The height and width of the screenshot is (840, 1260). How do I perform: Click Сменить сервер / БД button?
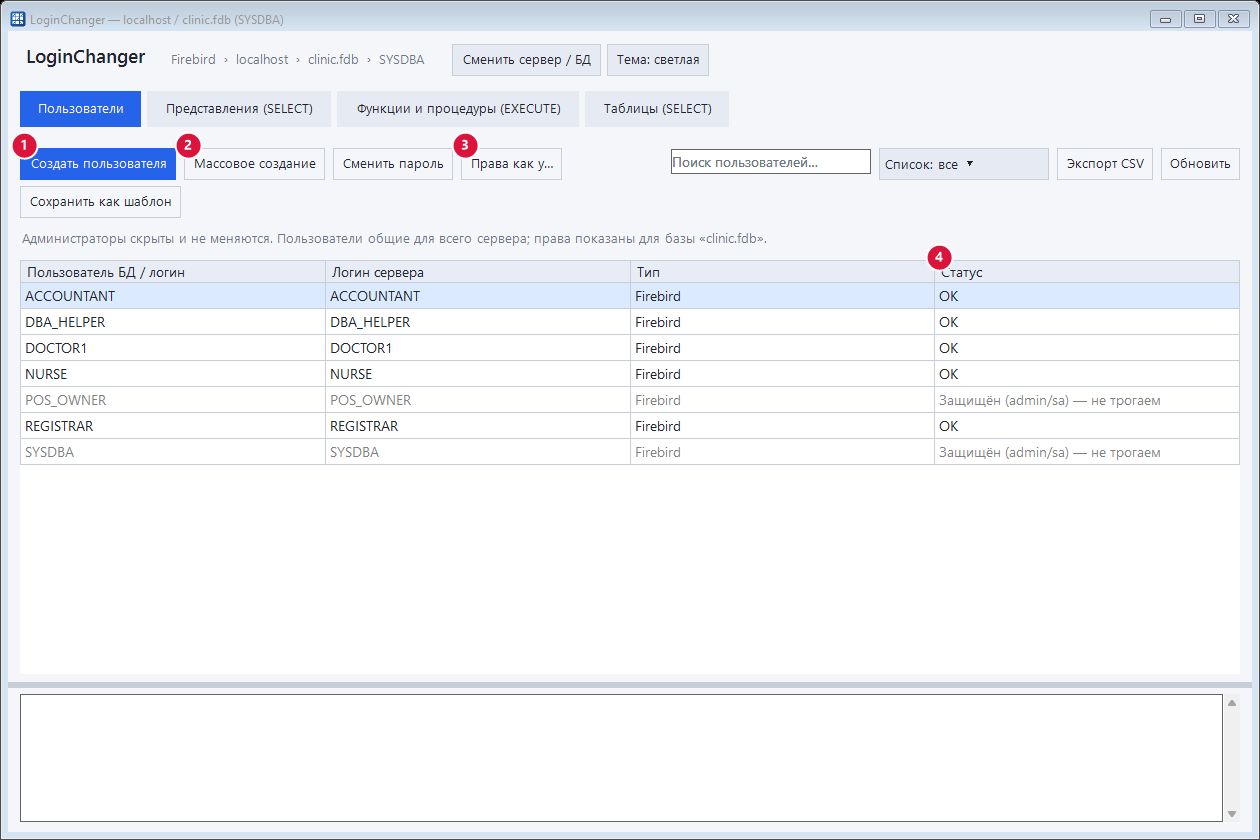[x=526, y=60]
